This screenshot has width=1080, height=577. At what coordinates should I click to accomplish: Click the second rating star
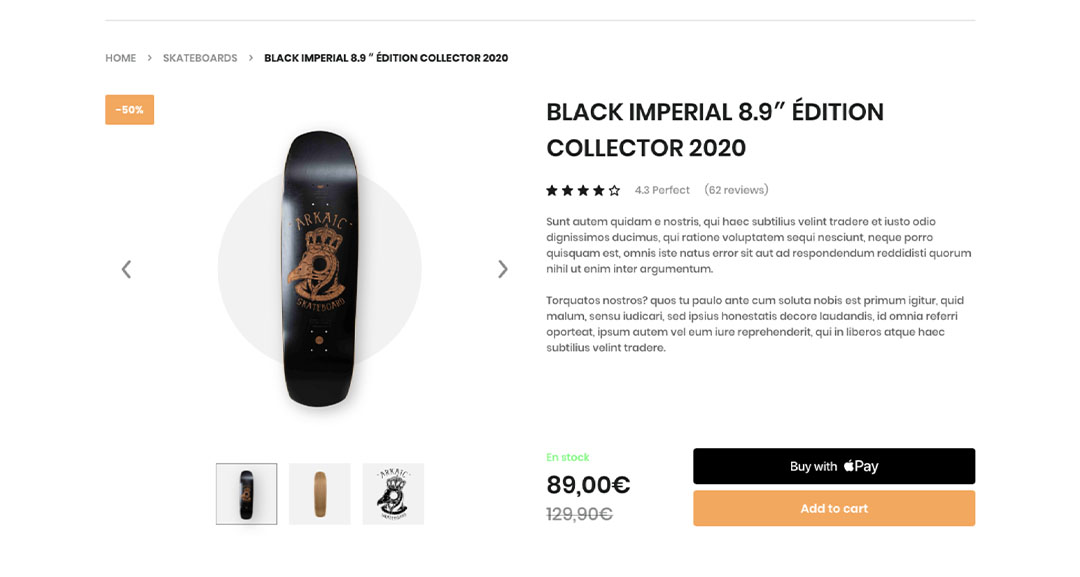click(568, 190)
